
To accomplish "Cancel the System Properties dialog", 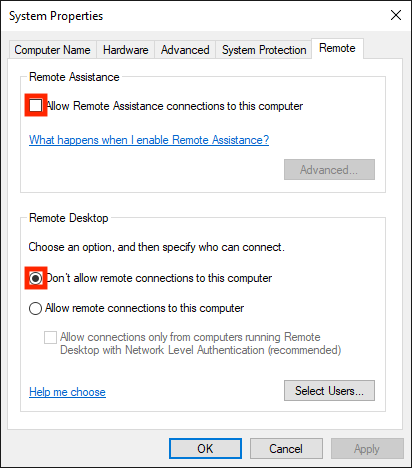I will [x=286, y=449].
